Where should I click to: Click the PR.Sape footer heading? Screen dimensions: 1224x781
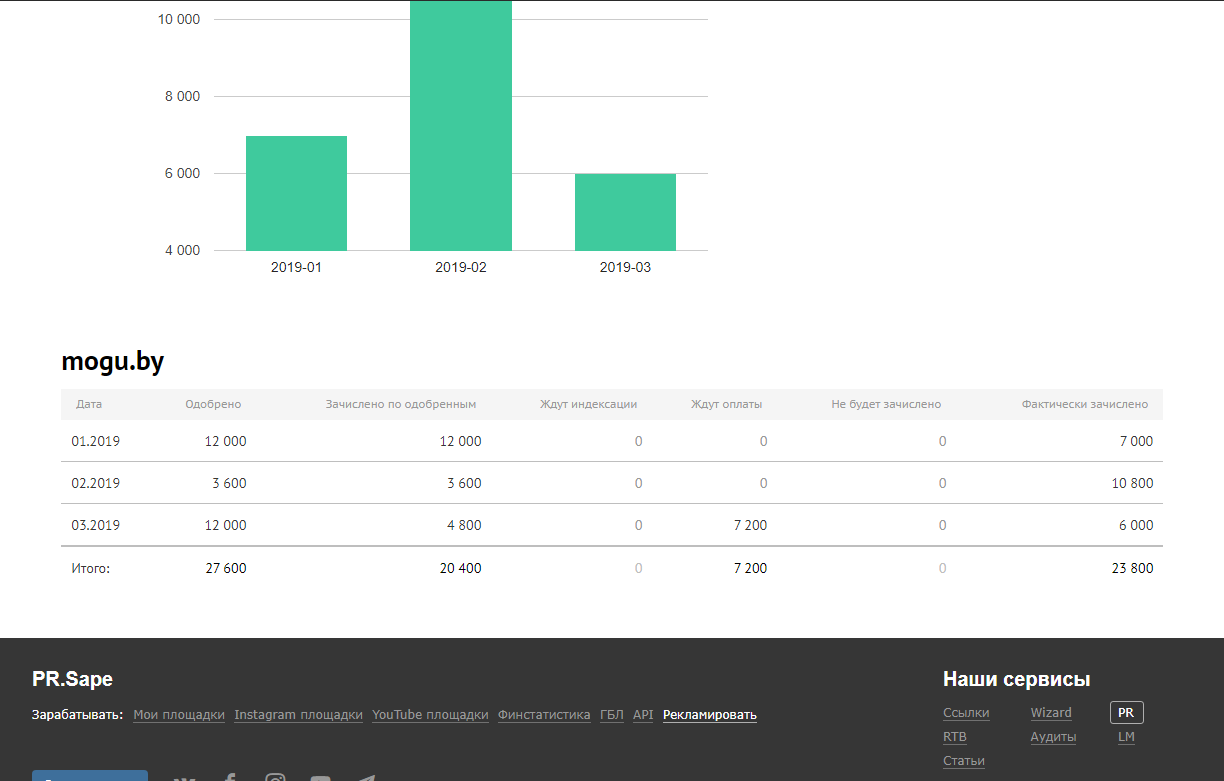(x=72, y=679)
